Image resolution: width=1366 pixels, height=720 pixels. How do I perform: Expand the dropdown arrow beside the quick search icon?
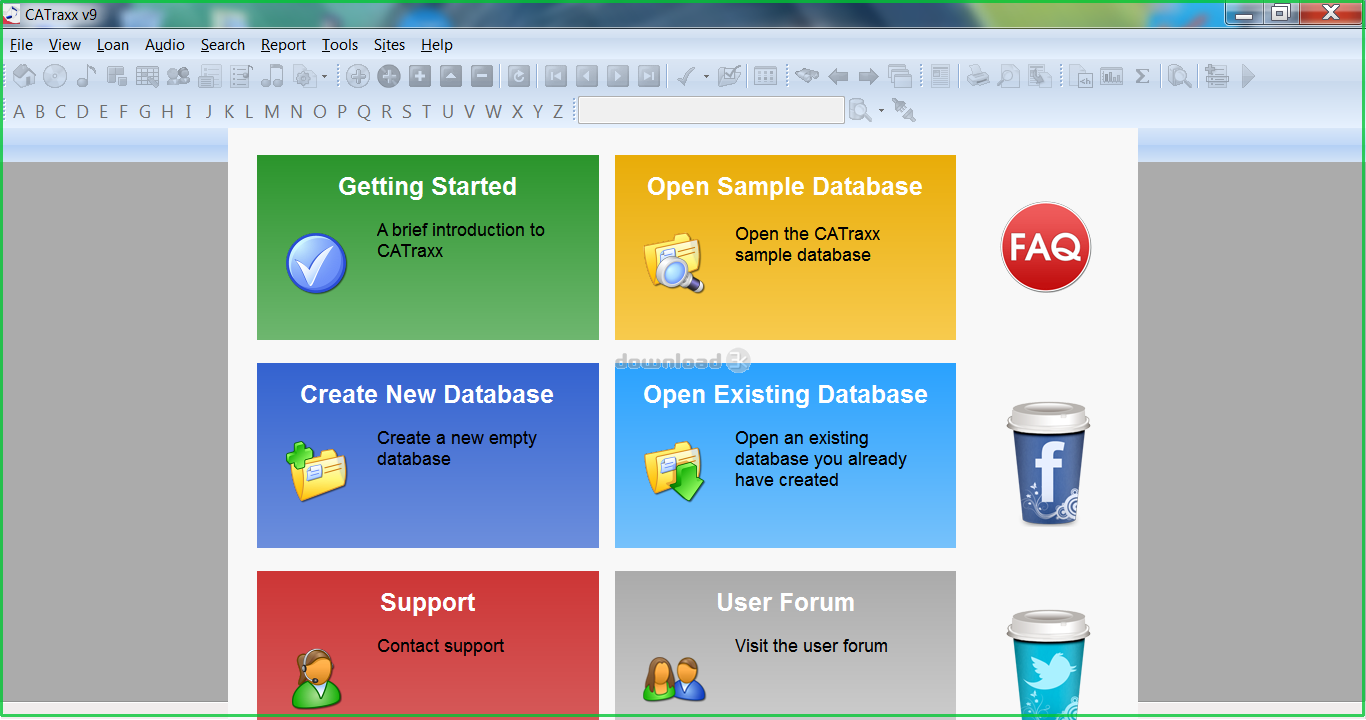click(x=881, y=111)
